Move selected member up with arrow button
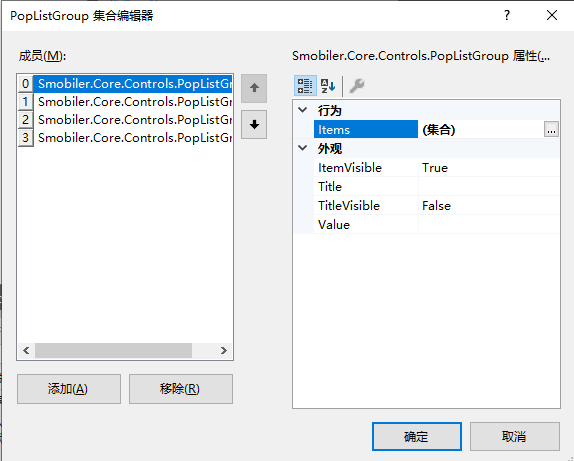 click(x=254, y=88)
